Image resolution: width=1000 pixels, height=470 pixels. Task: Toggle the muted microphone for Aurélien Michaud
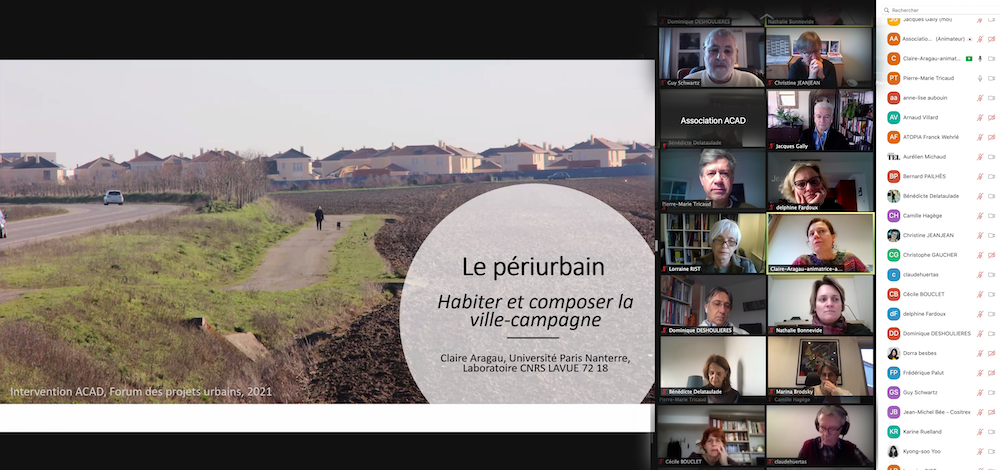click(980, 156)
